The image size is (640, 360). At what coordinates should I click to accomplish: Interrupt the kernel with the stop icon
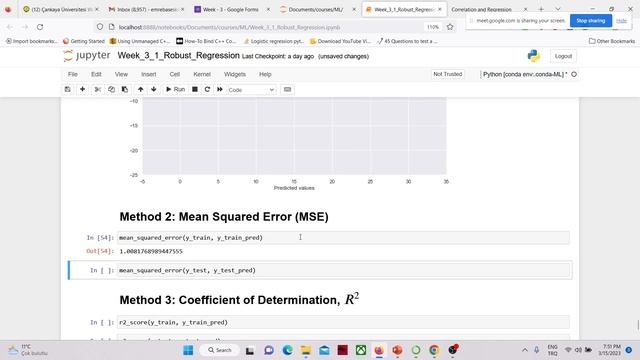pyautogui.click(x=195, y=89)
